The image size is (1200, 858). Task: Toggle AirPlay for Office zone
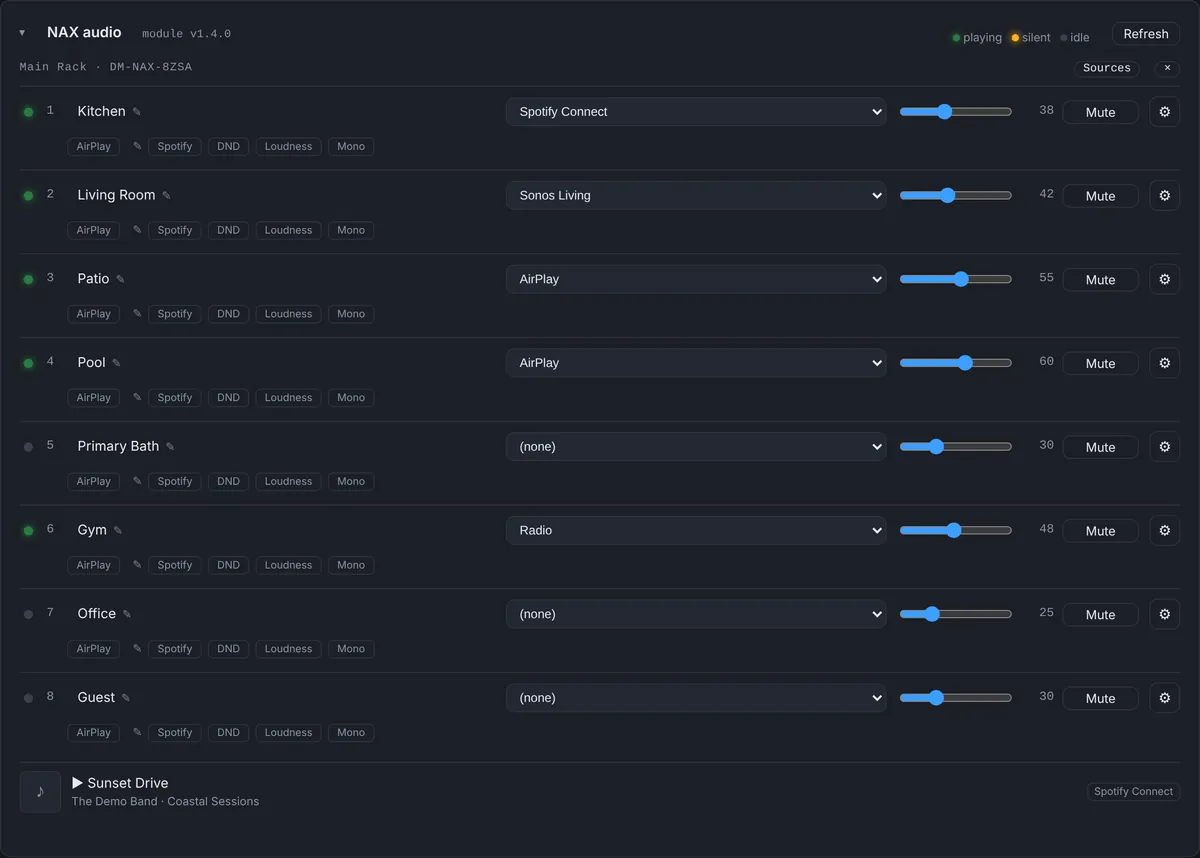point(94,649)
